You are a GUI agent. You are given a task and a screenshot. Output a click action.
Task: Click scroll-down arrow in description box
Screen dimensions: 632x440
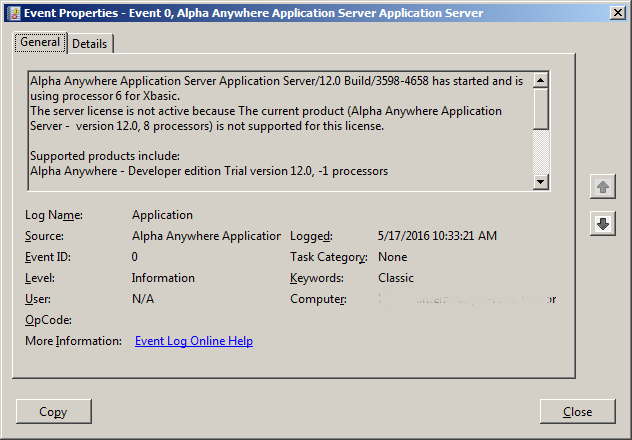tap(541, 182)
